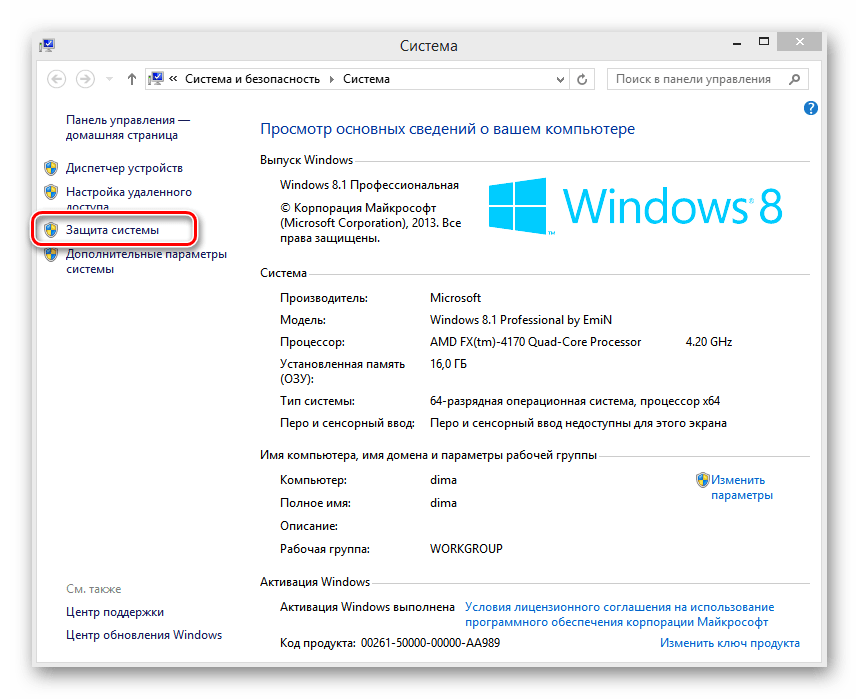This screenshot has width=859, height=699.
Task: Click Активация Windows выполнена status text
Action: tap(367, 607)
